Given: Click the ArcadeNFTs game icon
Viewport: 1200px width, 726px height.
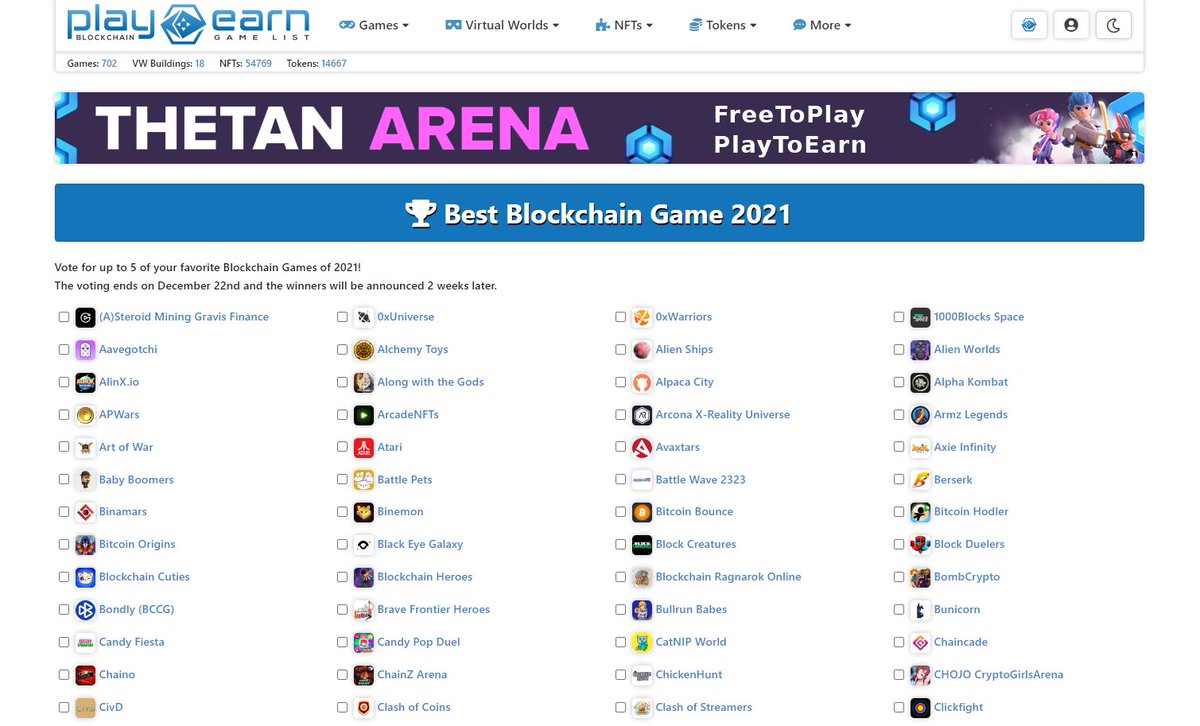Looking at the screenshot, I should tap(364, 415).
